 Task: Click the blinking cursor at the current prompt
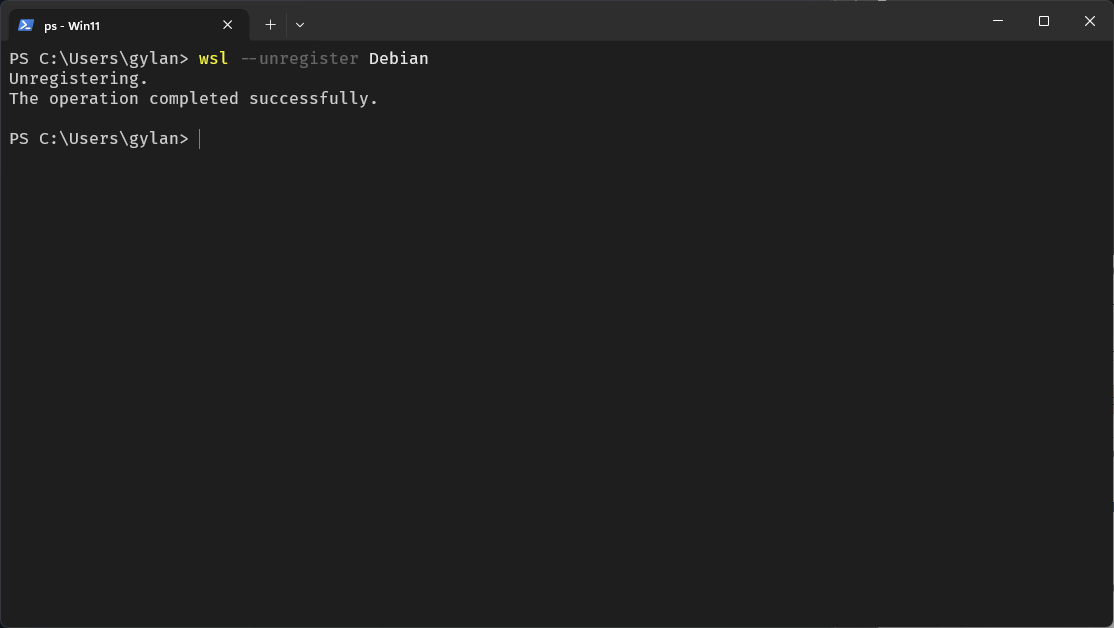click(200, 139)
